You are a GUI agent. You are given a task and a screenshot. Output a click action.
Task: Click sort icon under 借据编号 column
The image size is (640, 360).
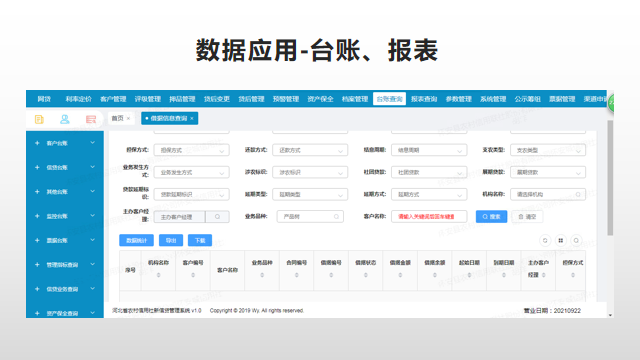(x=331, y=275)
